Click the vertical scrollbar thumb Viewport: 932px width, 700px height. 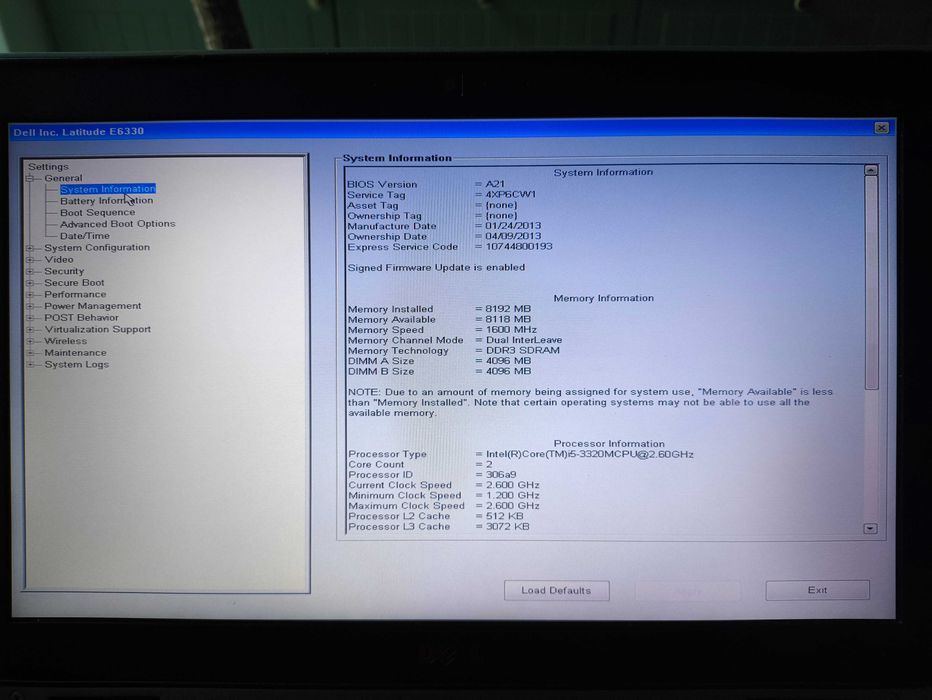(871, 283)
